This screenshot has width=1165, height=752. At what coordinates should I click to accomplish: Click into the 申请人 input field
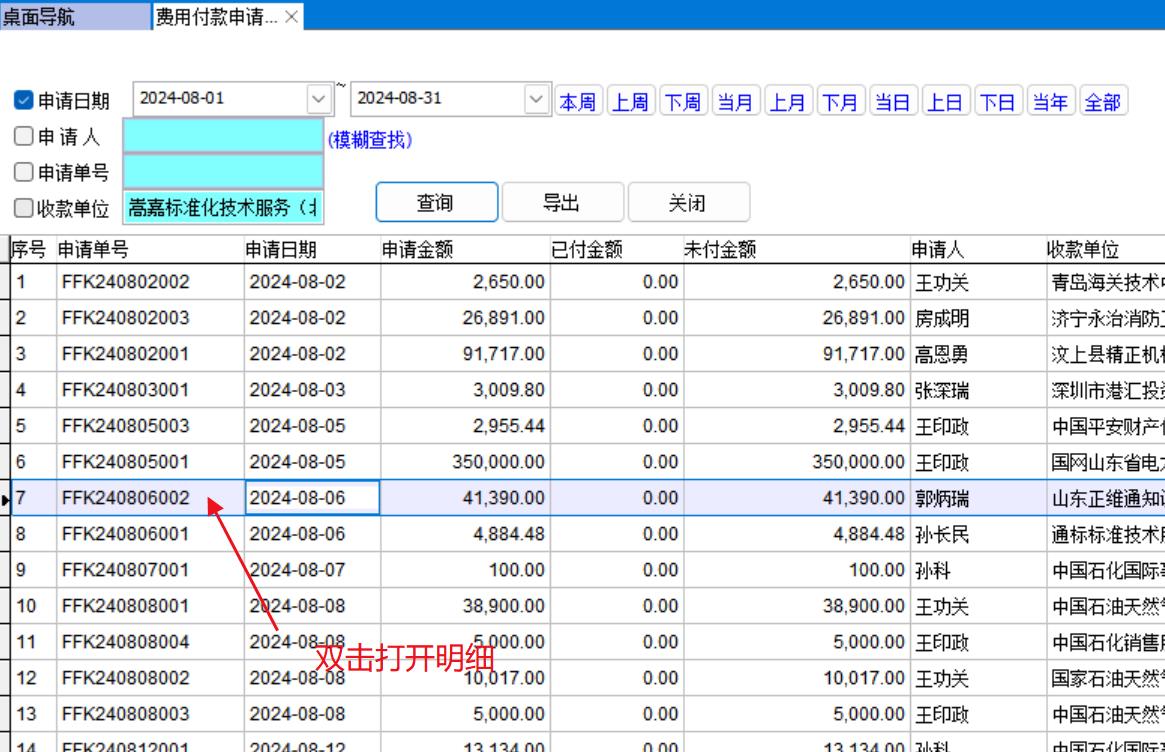click(x=223, y=137)
